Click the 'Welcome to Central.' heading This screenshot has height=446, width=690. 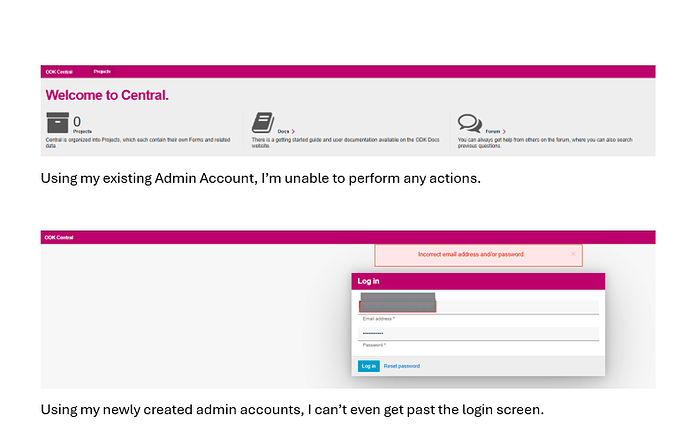click(107, 95)
